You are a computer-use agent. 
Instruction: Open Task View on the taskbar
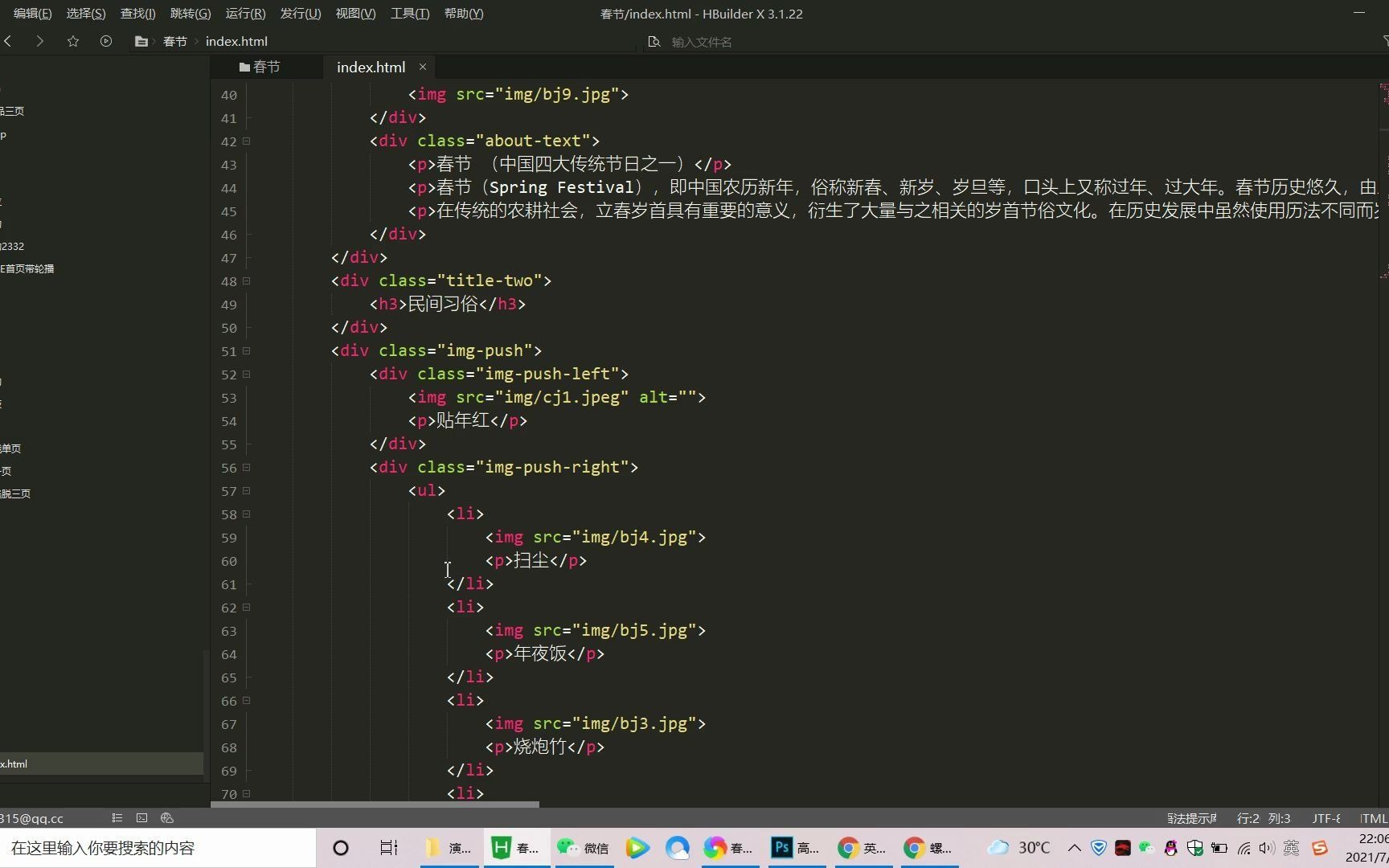pos(389,848)
